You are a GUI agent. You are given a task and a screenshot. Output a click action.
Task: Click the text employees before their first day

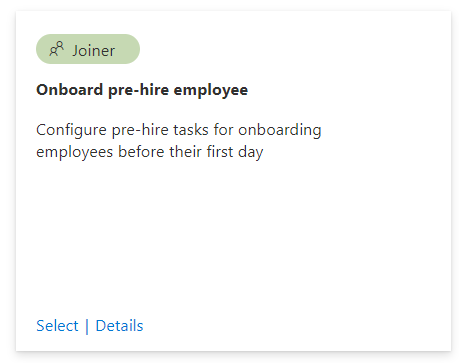pyautogui.click(x=150, y=152)
